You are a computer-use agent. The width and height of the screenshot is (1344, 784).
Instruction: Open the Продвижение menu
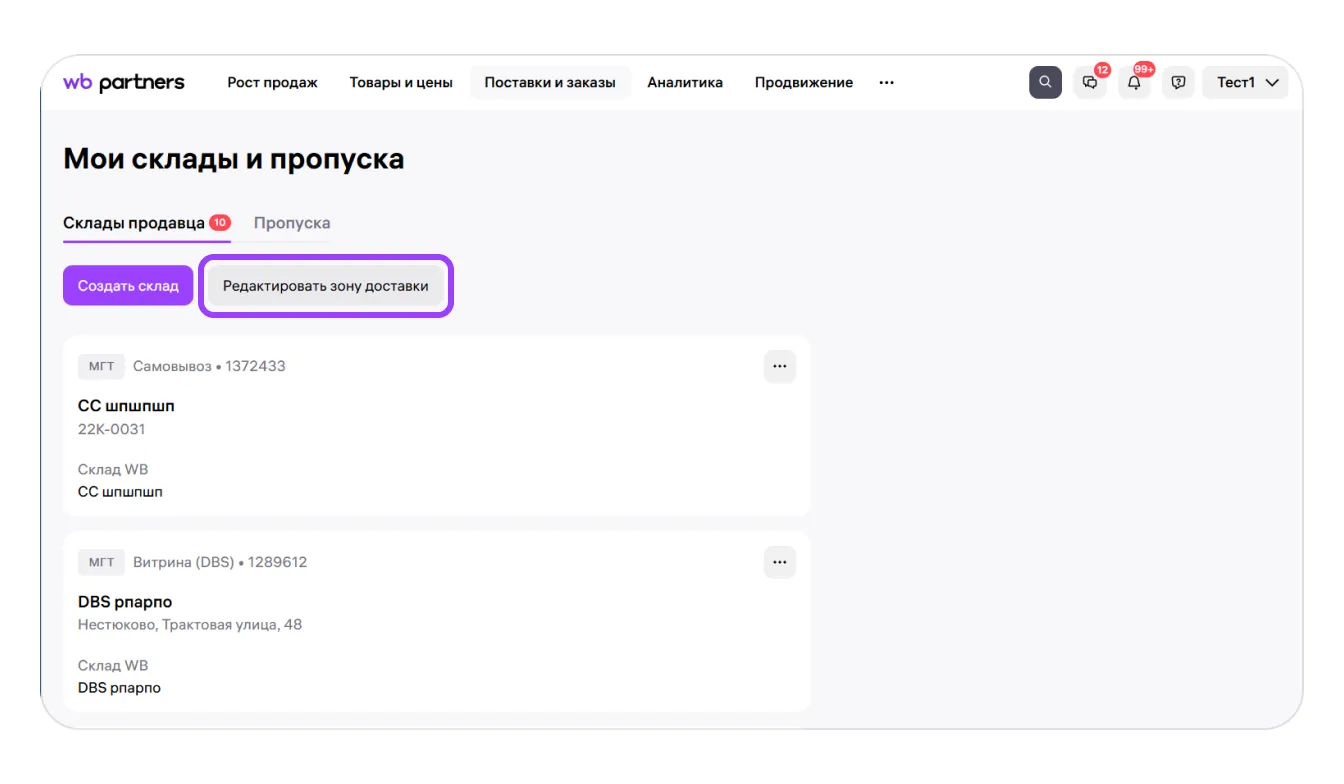click(x=804, y=83)
